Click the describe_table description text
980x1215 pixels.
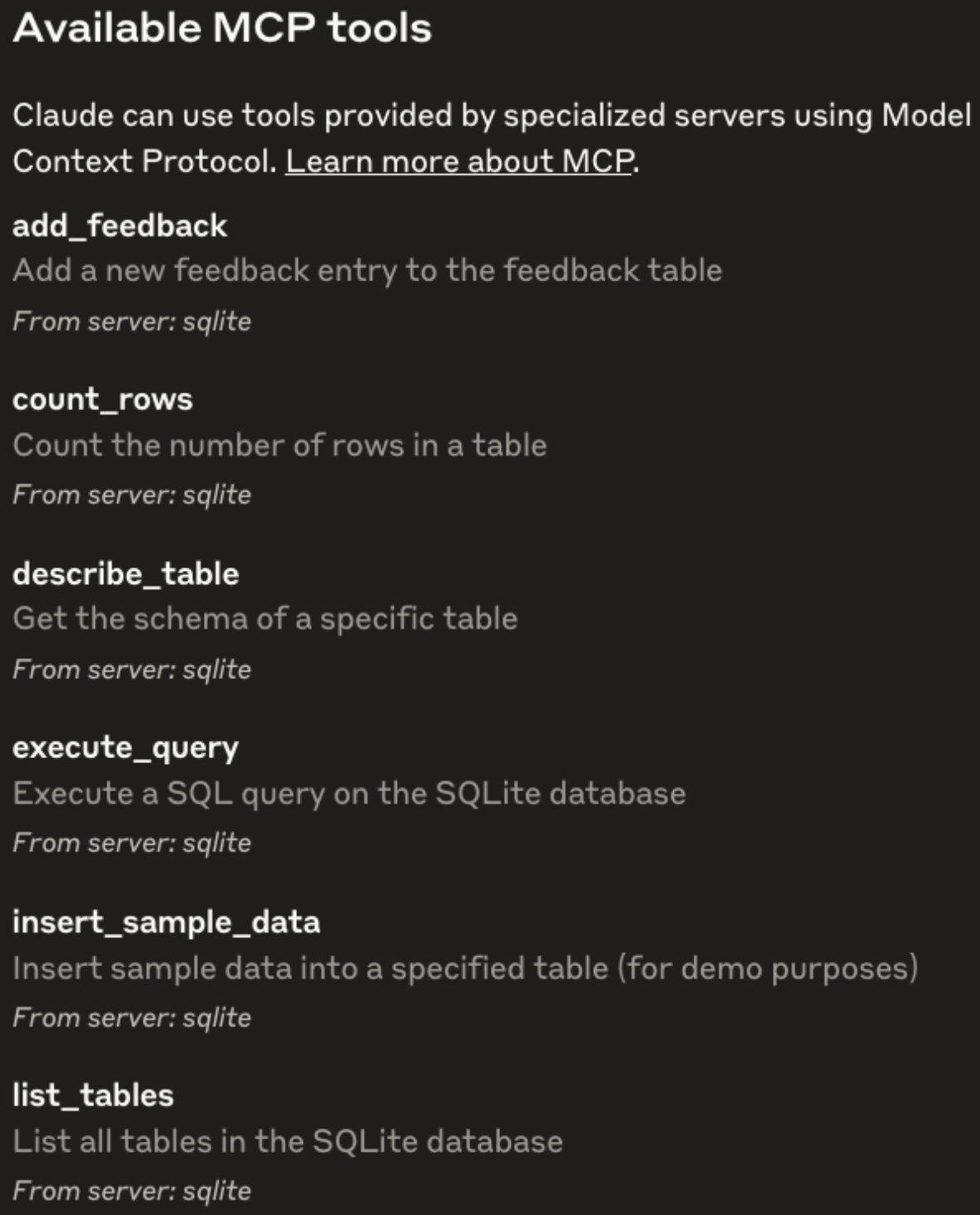click(x=266, y=618)
